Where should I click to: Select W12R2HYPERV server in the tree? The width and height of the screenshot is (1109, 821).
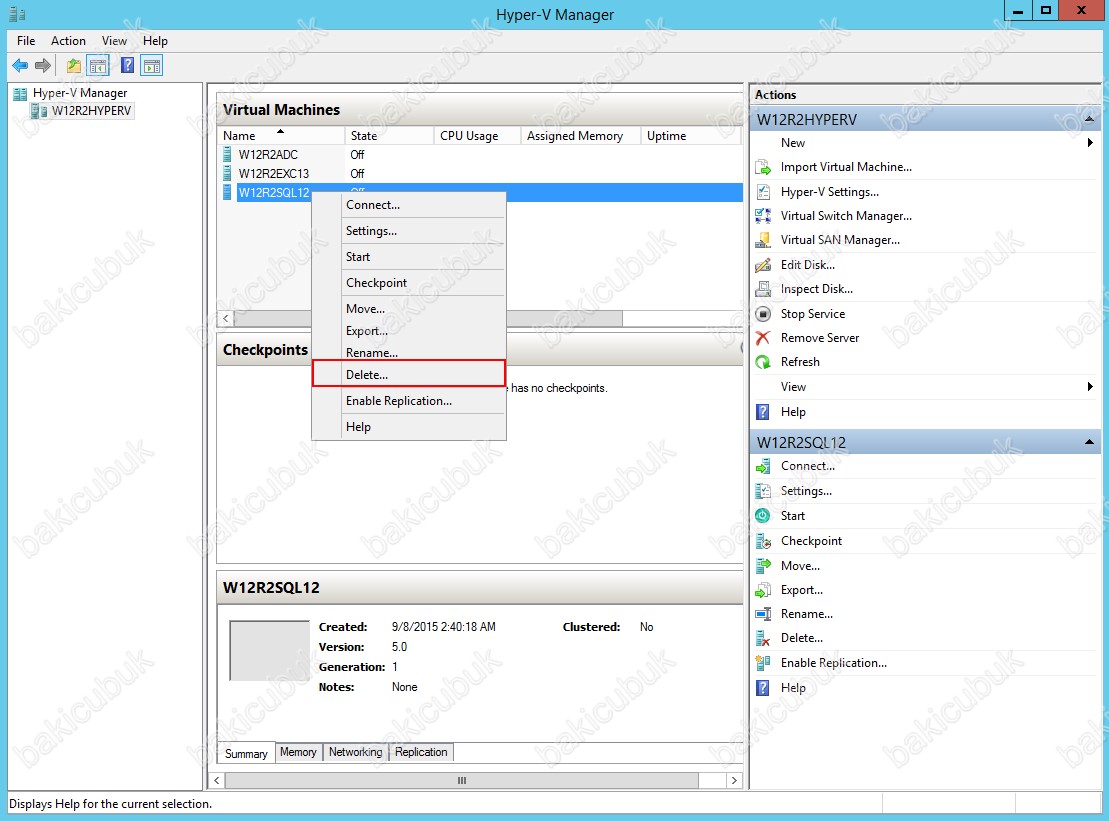[x=91, y=111]
